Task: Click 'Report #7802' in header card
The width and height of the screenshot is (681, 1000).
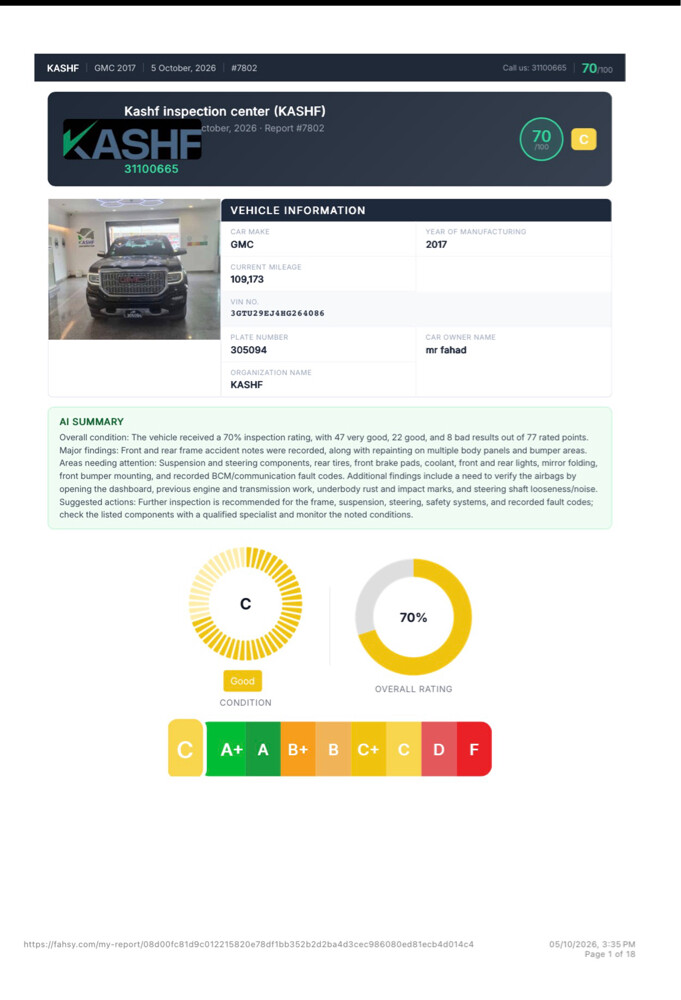Action: pos(295,128)
